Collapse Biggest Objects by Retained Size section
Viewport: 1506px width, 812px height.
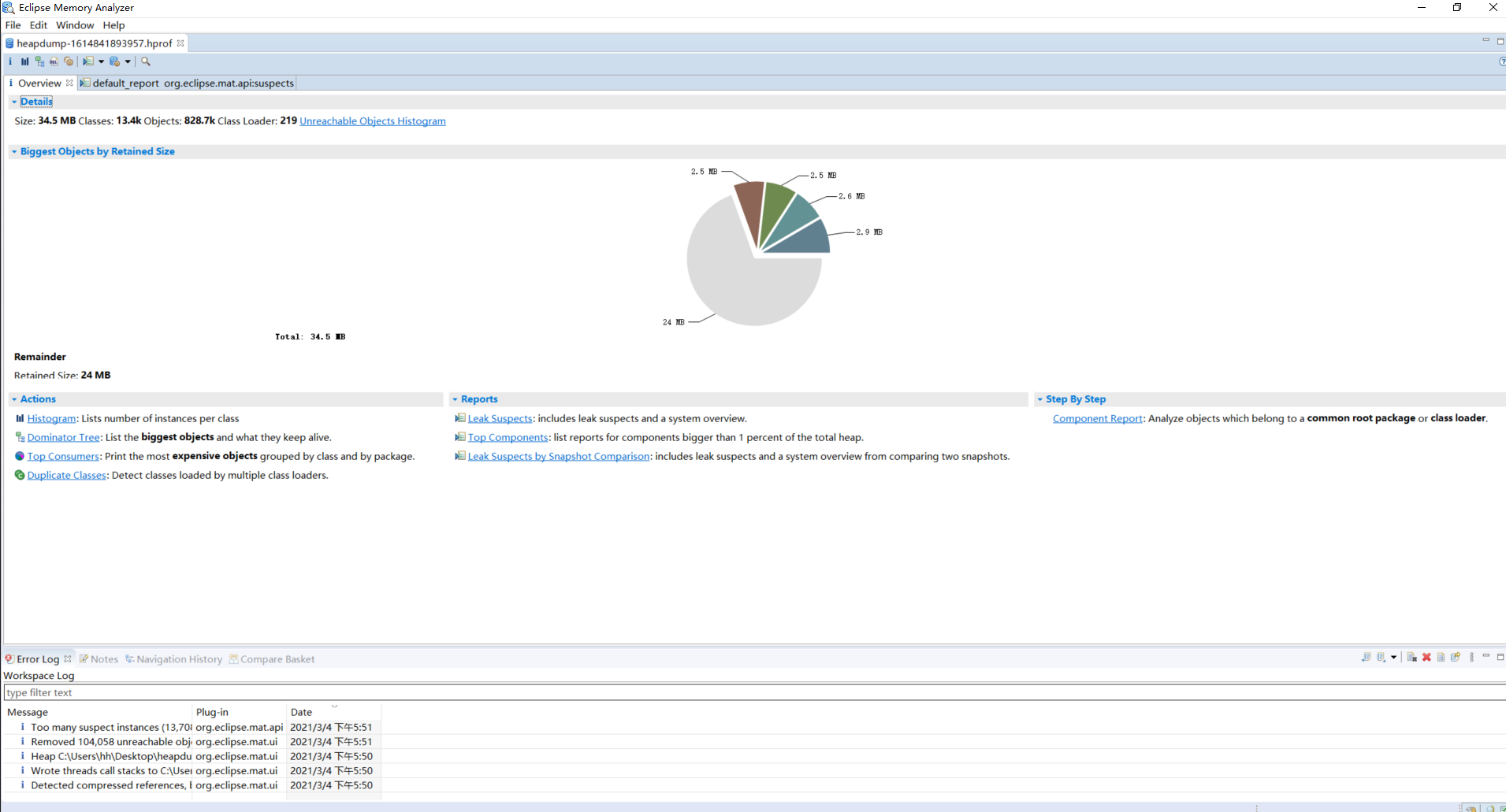click(x=14, y=151)
